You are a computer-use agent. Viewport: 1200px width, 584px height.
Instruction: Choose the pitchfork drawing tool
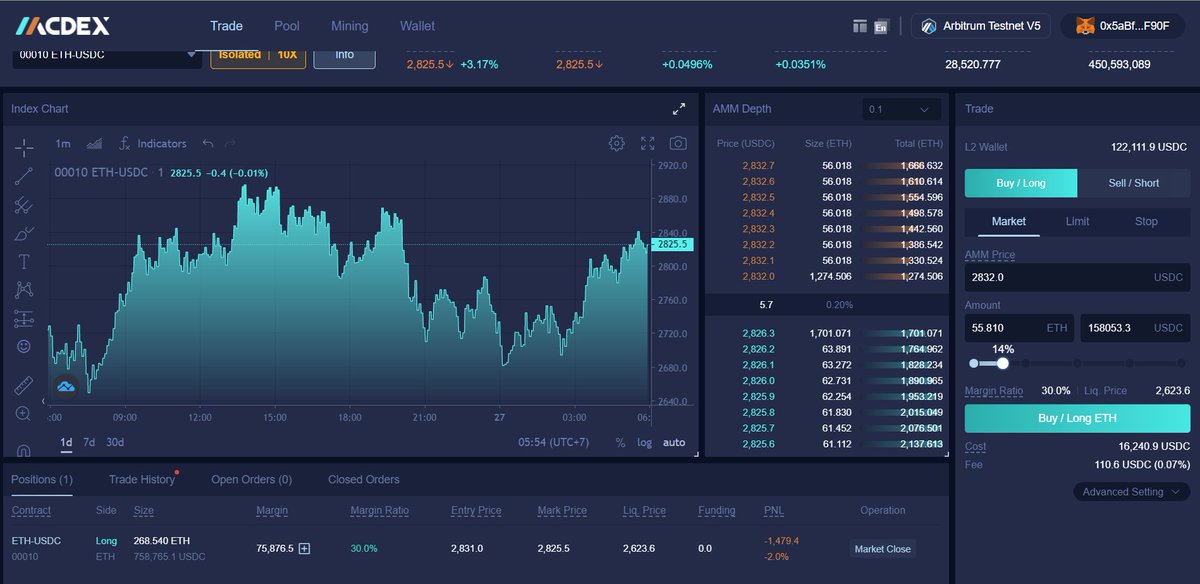(x=24, y=205)
